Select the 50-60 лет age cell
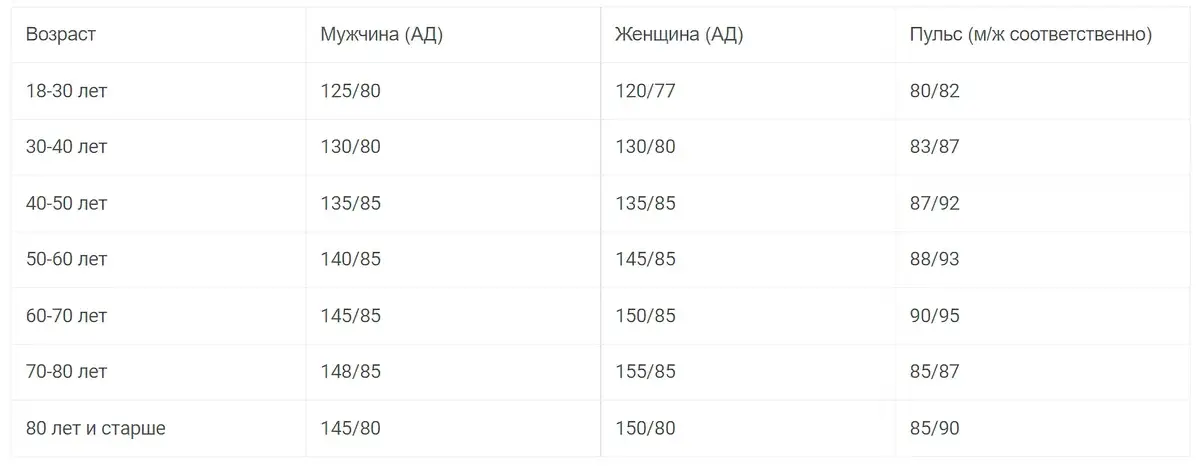 (x=67, y=259)
